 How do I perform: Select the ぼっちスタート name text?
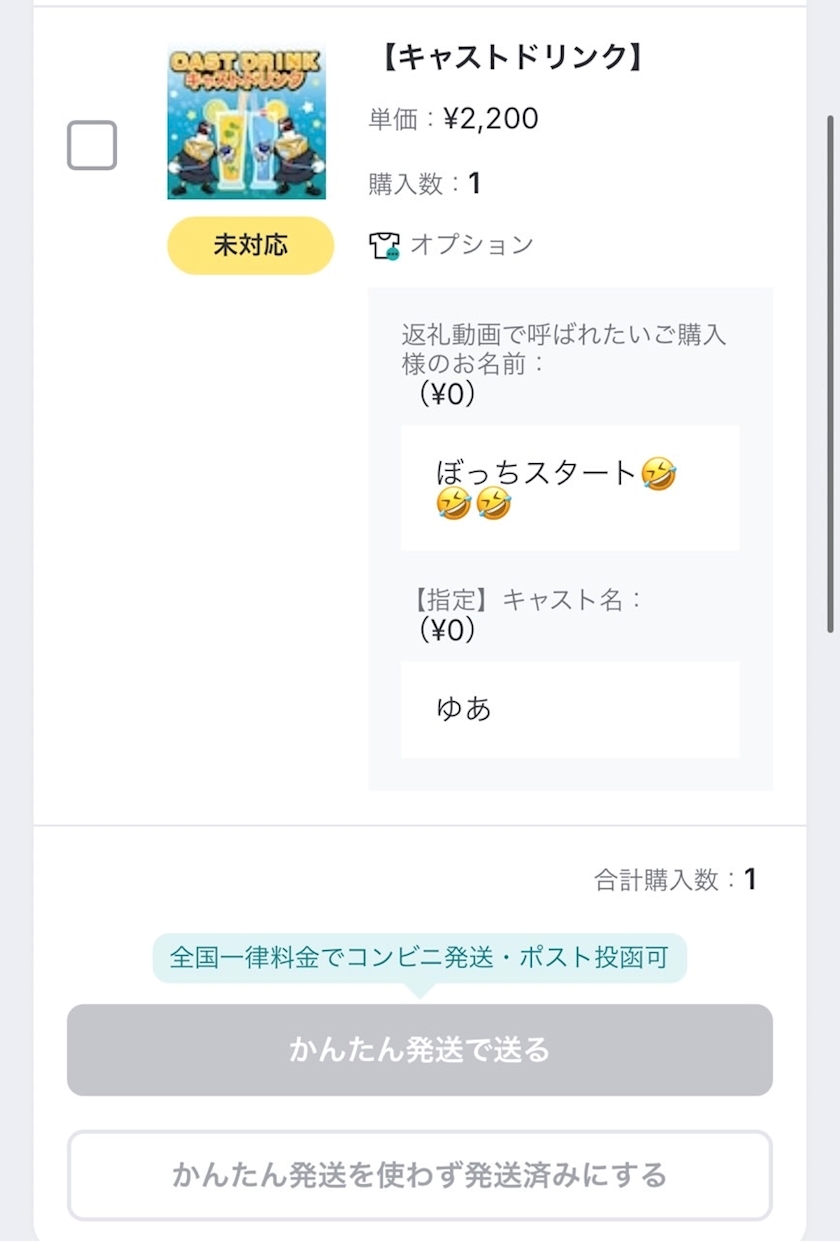point(536,472)
